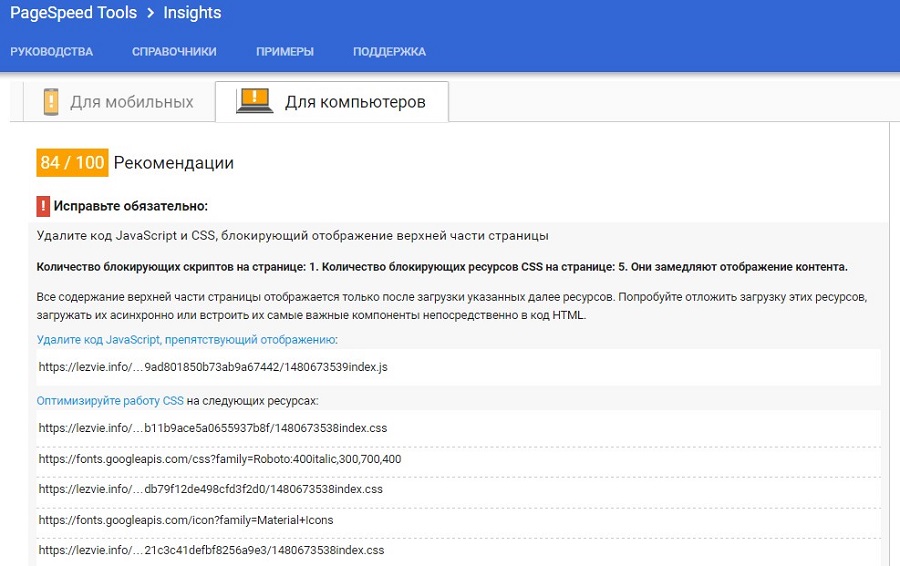Image resolution: width=900 pixels, height=566 pixels.
Task: Switch to the Для мобильных tab
Action: [x=119, y=102]
